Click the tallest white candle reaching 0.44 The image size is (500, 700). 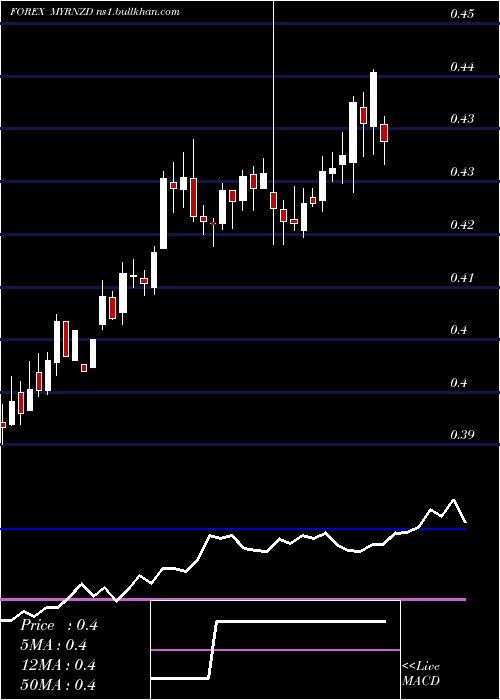coord(373,99)
